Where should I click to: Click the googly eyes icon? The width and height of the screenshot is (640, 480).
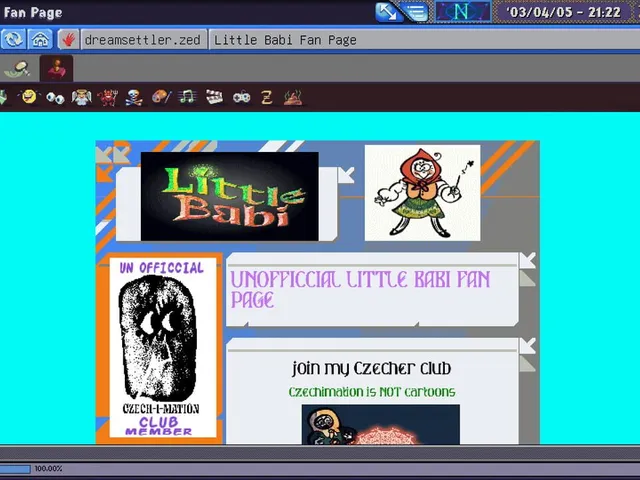(x=55, y=98)
